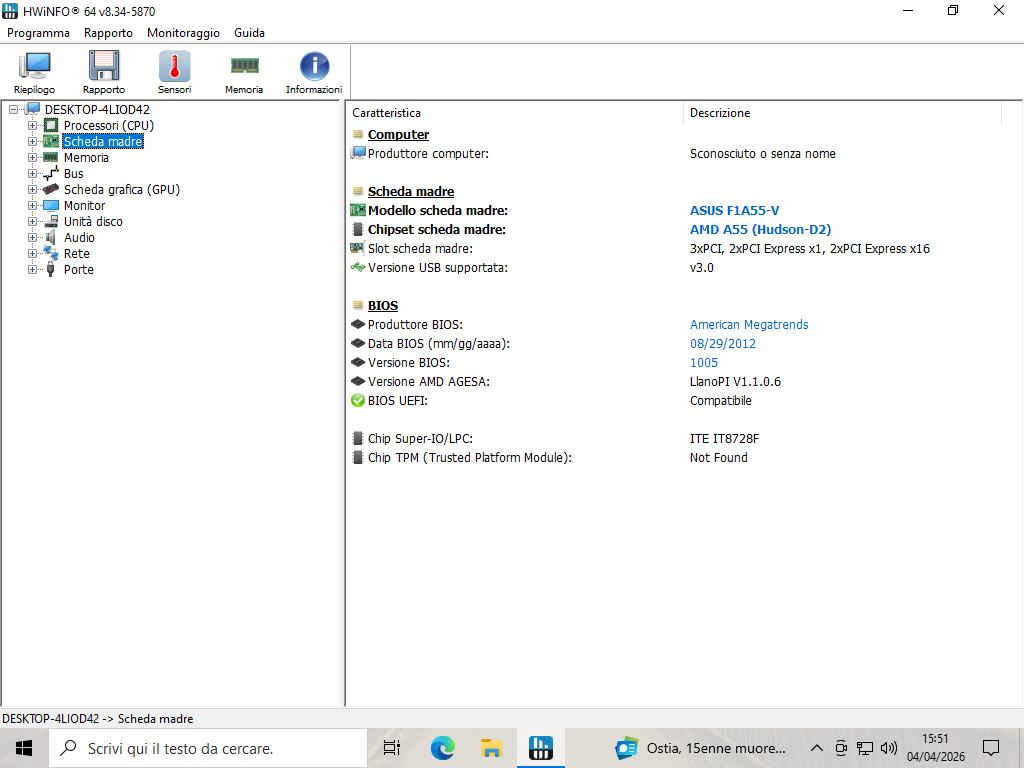Click the Unità disco drive icon
1024x768 pixels.
point(51,221)
